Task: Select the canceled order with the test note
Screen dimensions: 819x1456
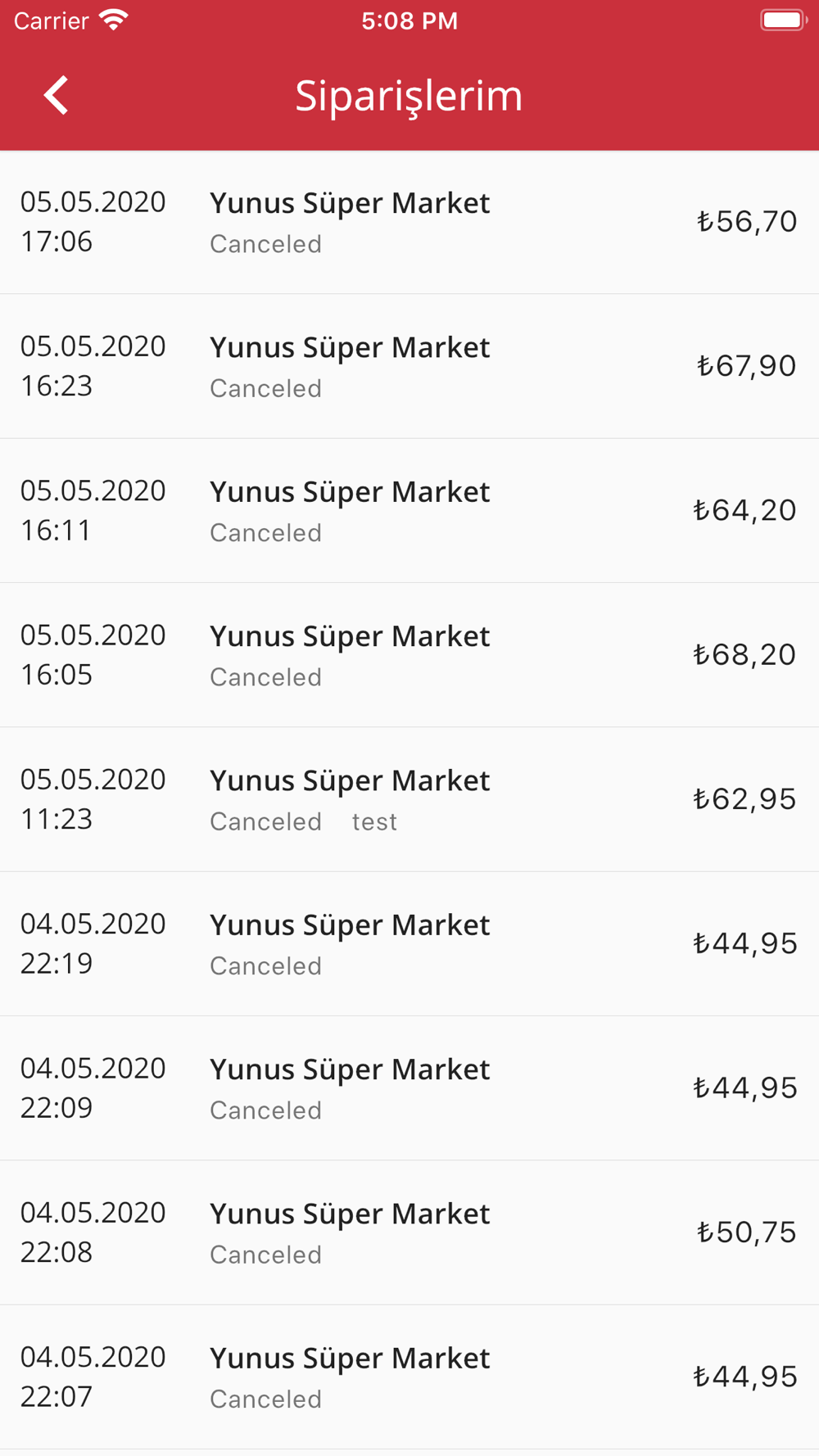Action: (x=409, y=799)
